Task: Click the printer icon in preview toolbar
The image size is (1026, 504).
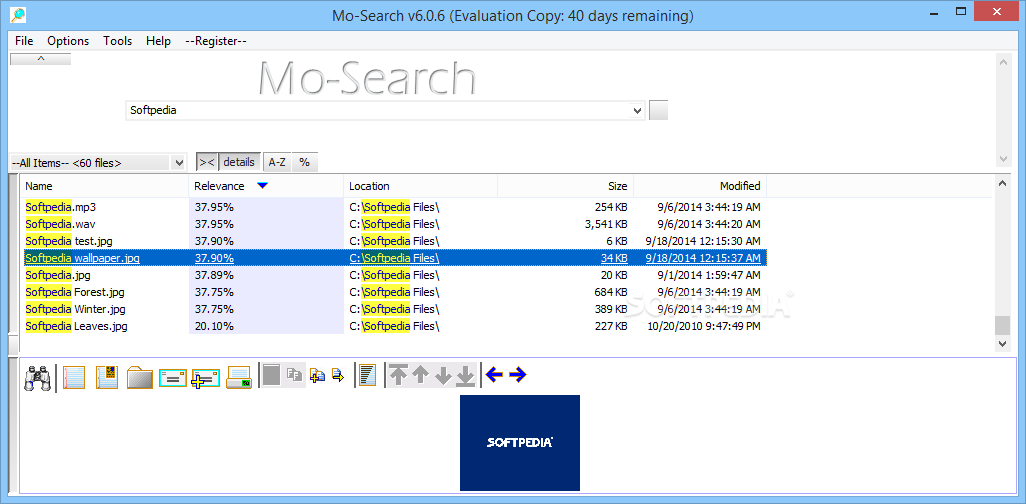Action: [239, 377]
